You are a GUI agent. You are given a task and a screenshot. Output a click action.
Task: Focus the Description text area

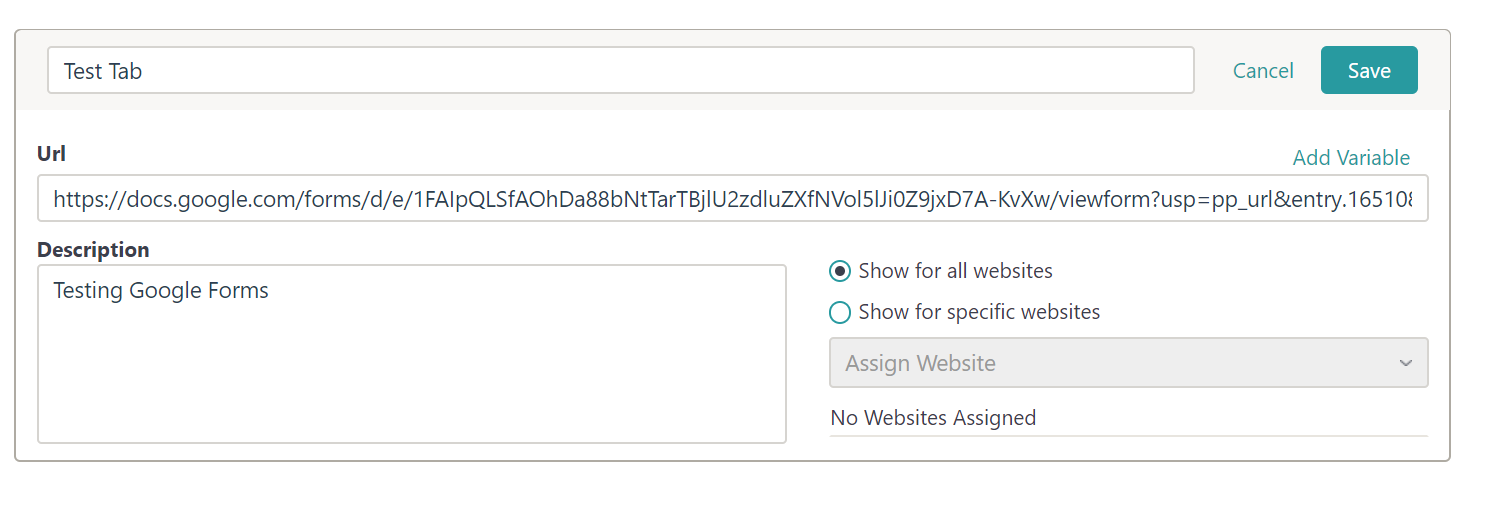(412, 353)
